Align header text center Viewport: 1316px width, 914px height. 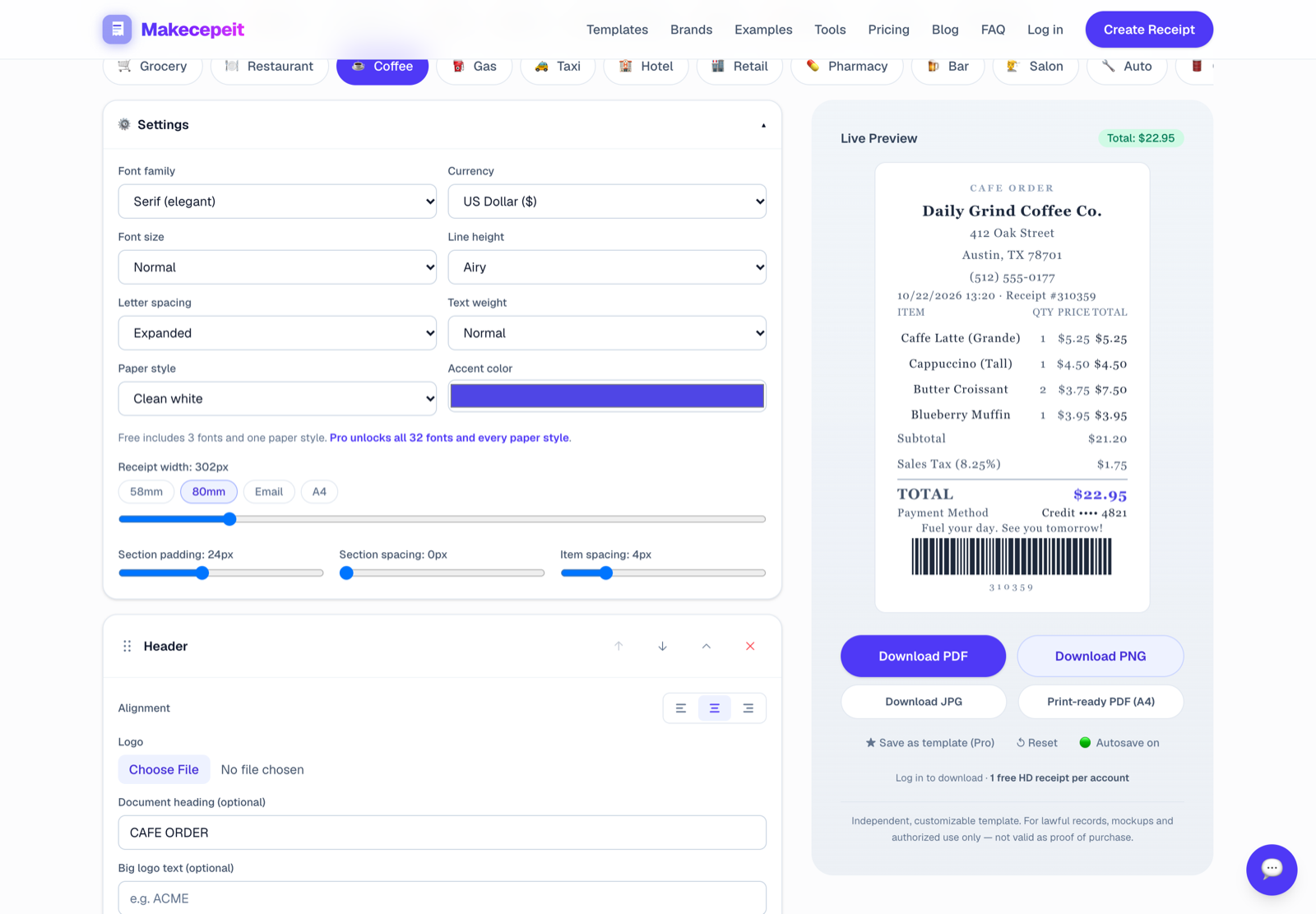pyautogui.click(x=715, y=708)
